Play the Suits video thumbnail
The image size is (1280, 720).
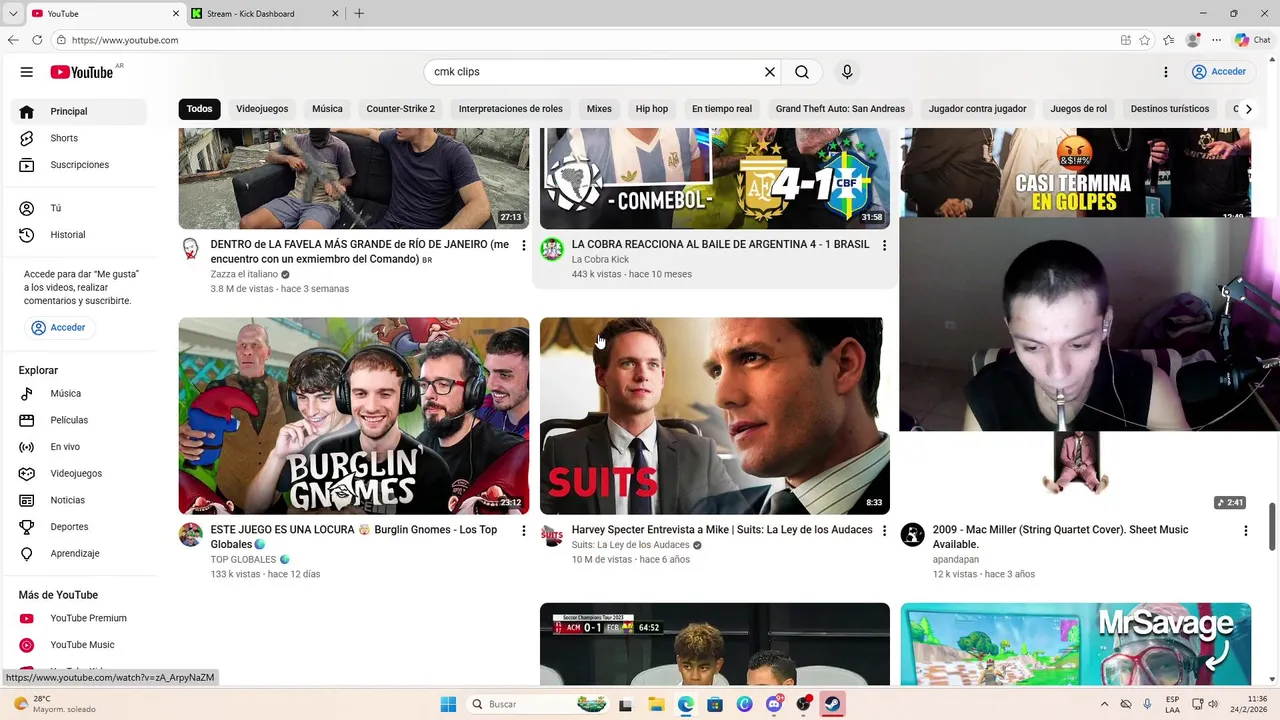tap(715, 416)
